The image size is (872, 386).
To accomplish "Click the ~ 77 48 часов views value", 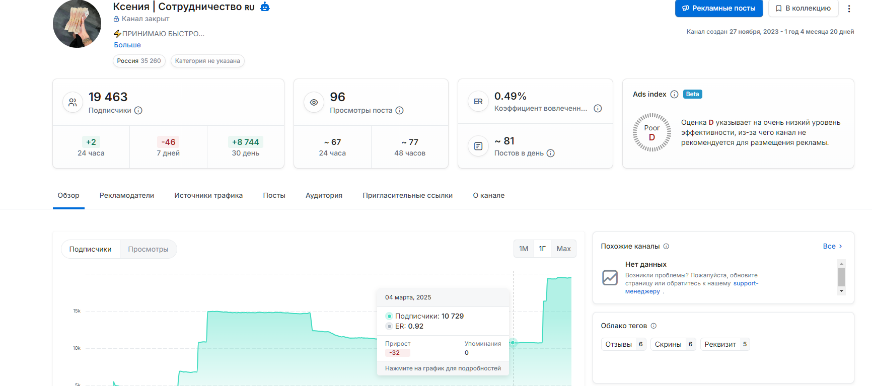I will (409, 142).
